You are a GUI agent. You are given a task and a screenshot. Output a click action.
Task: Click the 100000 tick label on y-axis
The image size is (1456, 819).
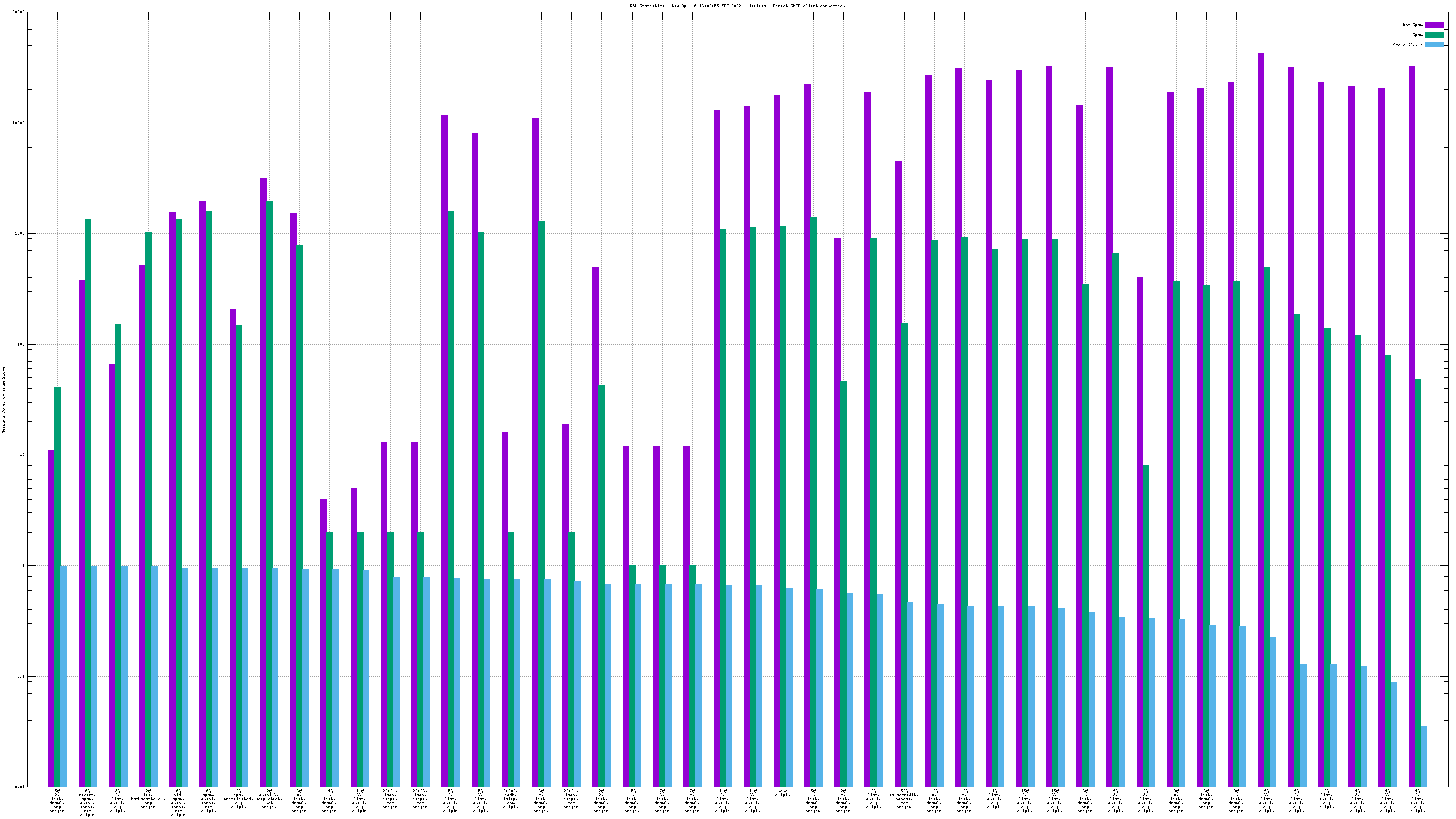[17, 12]
